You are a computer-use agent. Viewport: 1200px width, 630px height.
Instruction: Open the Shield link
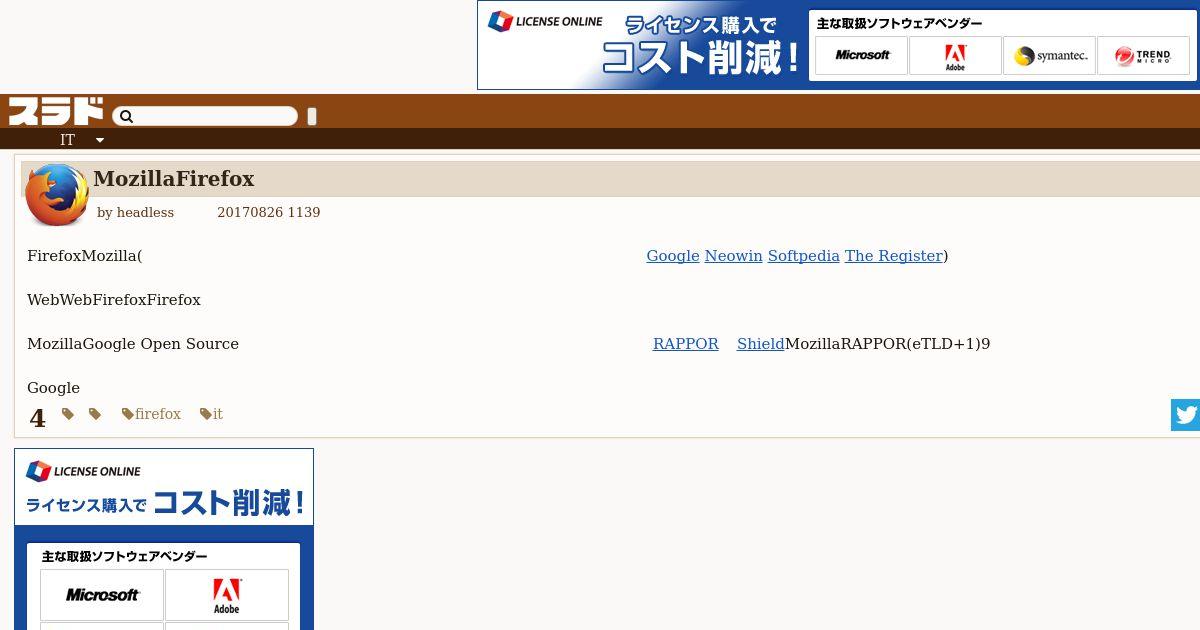click(x=761, y=344)
